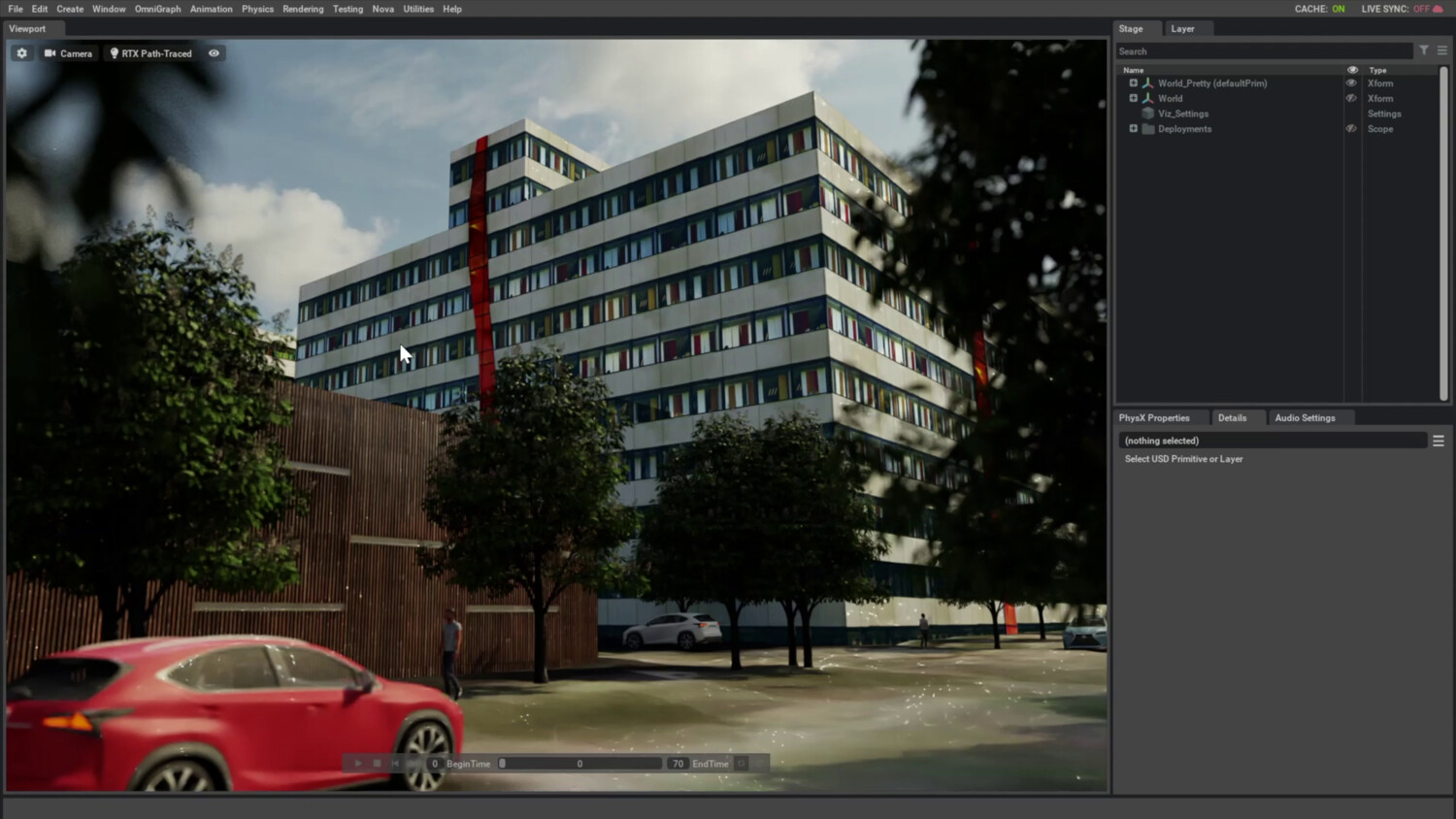Open the Stage panel options hamburger icon
The height and width of the screenshot is (819, 1456).
[1442, 50]
